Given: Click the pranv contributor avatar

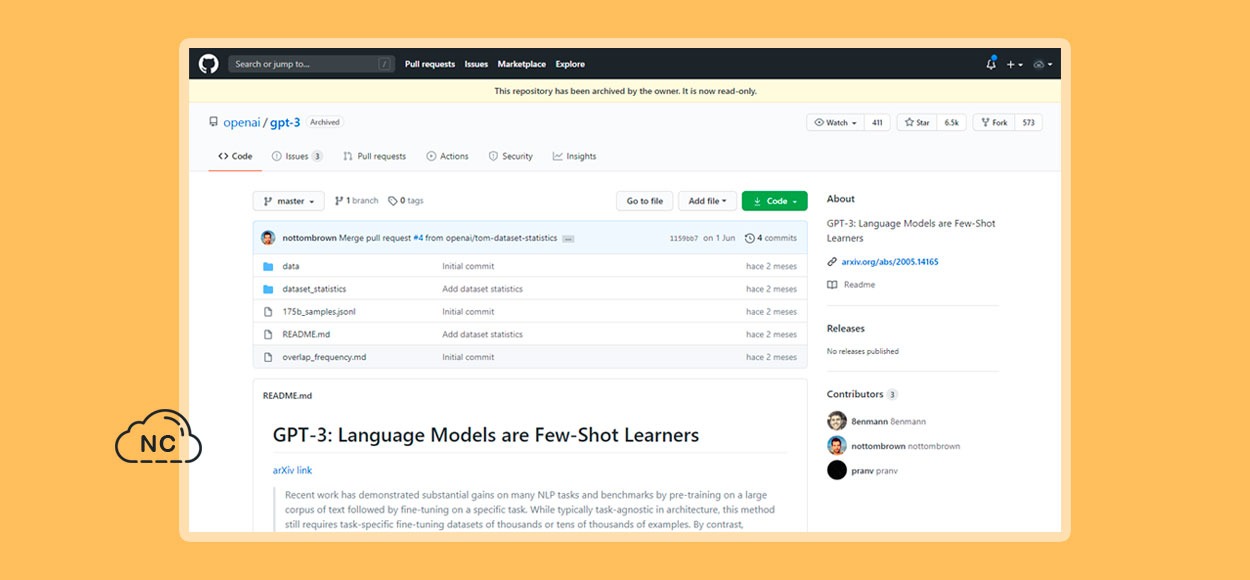Looking at the screenshot, I should 837,470.
